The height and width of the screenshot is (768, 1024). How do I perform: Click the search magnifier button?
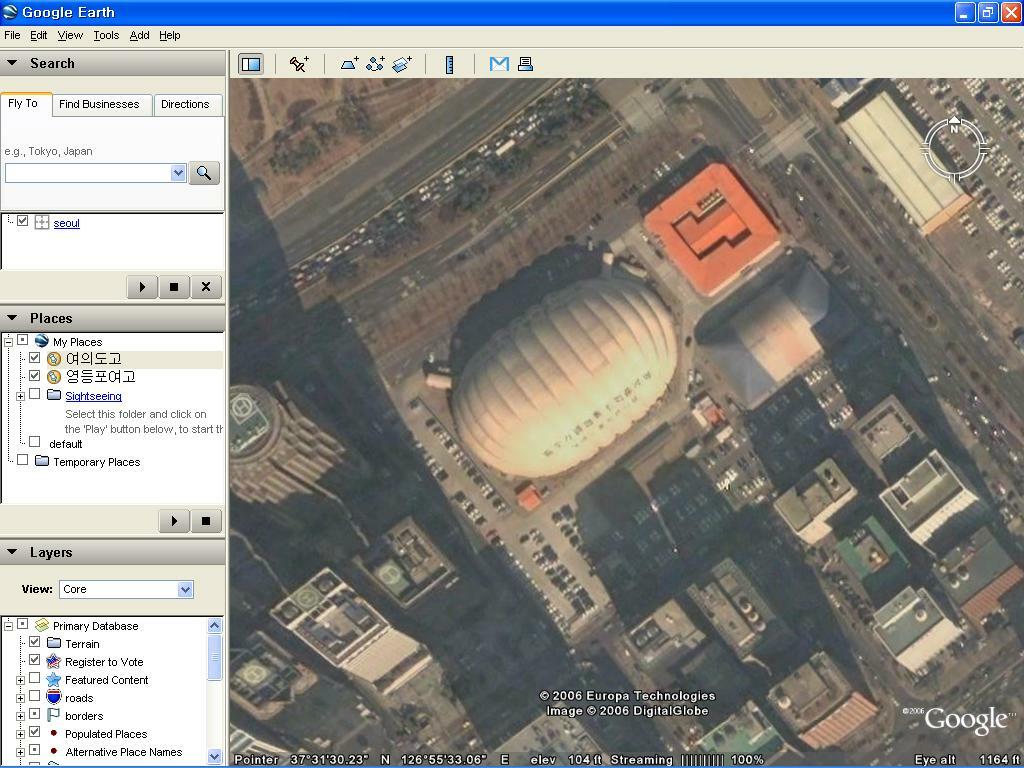pos(203,173)
